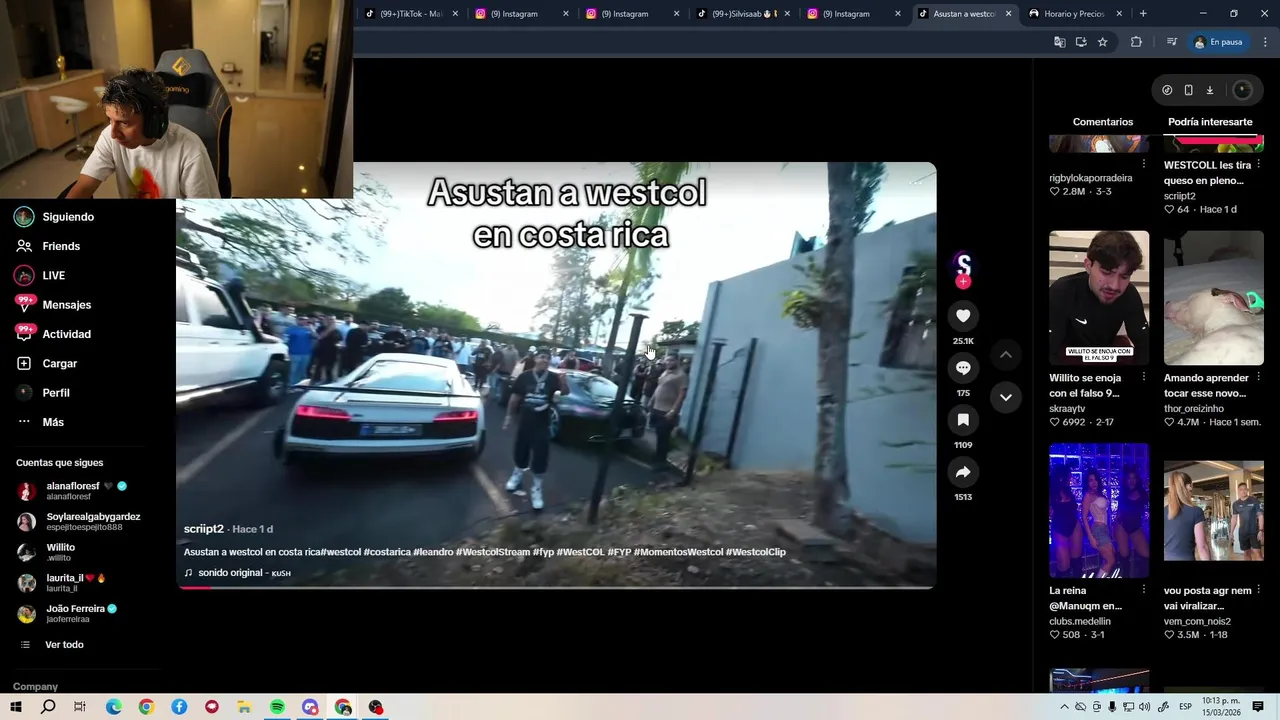Click #costarica hashtag in caption
Viewport: 1280px width, 720px height.
tap(386, 552)
